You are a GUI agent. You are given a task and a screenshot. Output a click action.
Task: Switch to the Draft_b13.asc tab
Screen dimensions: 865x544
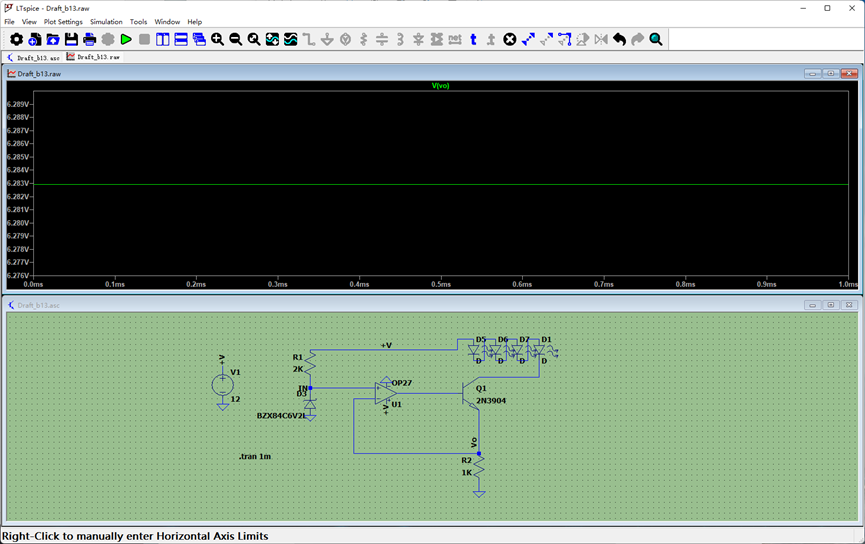(x=34, y=57)
